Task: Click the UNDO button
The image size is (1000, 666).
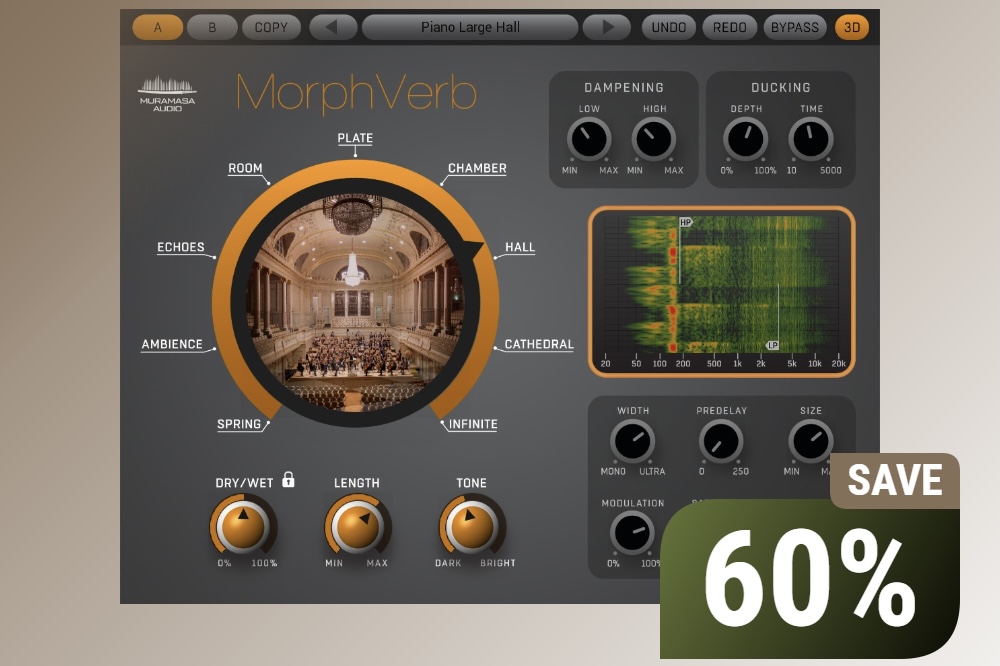Action: click(x=668, y=27)
